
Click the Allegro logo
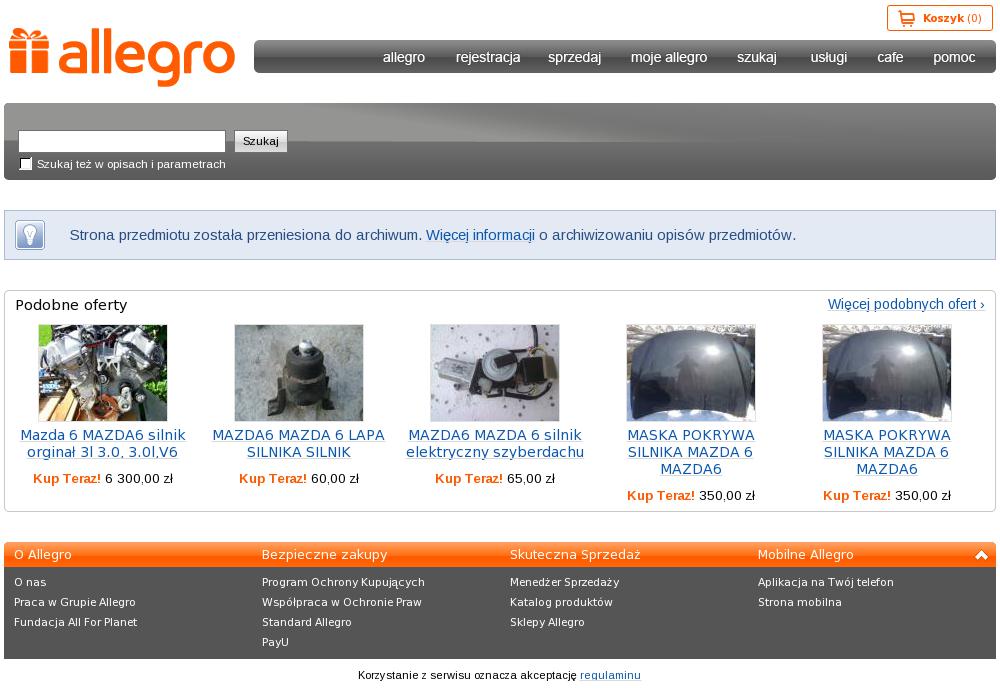122,57
